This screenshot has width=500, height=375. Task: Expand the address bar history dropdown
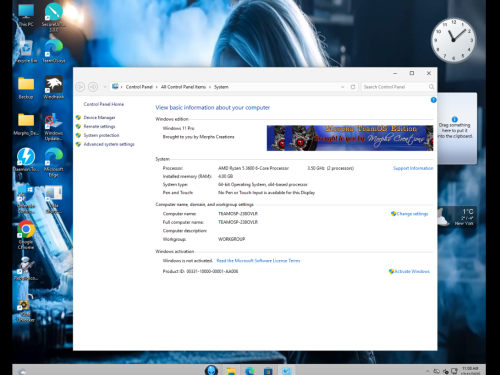(x=342, y=87)
